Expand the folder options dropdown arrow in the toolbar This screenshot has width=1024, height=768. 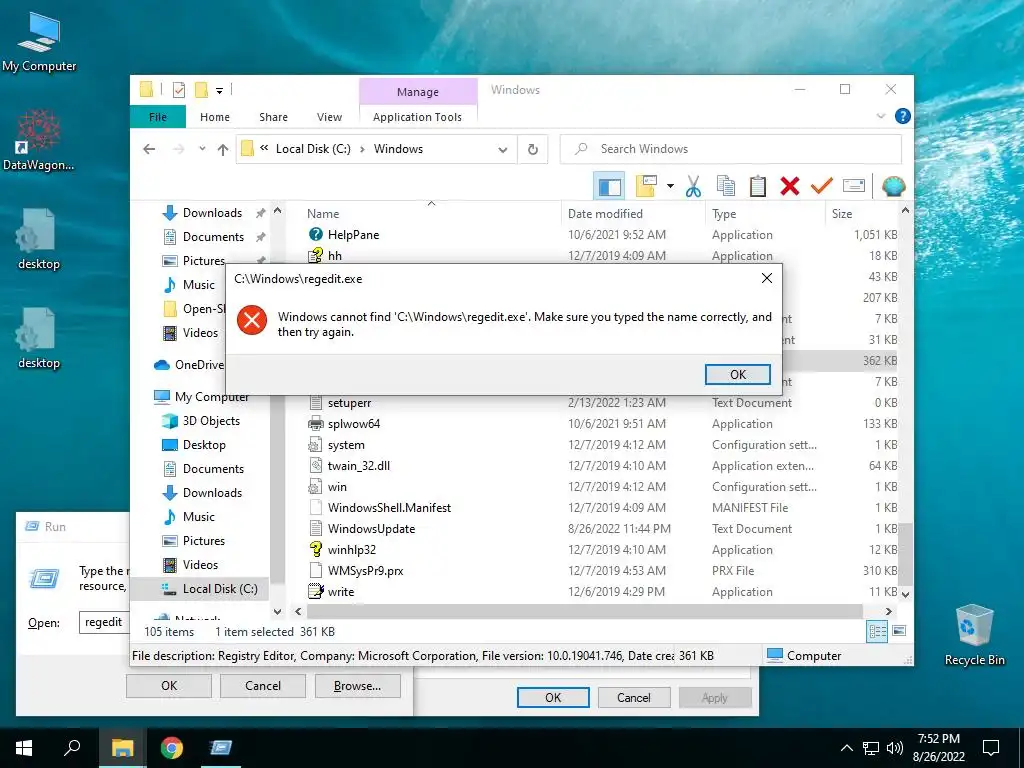tap(670, 186)
